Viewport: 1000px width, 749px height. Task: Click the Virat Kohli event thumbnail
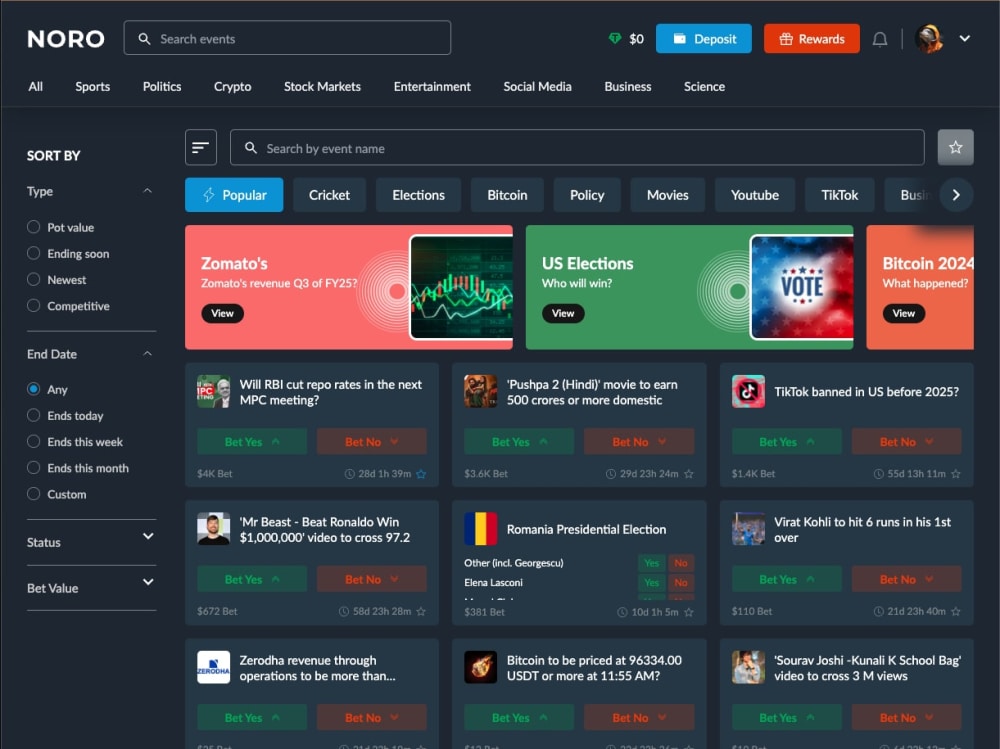(x=748, y=529)
